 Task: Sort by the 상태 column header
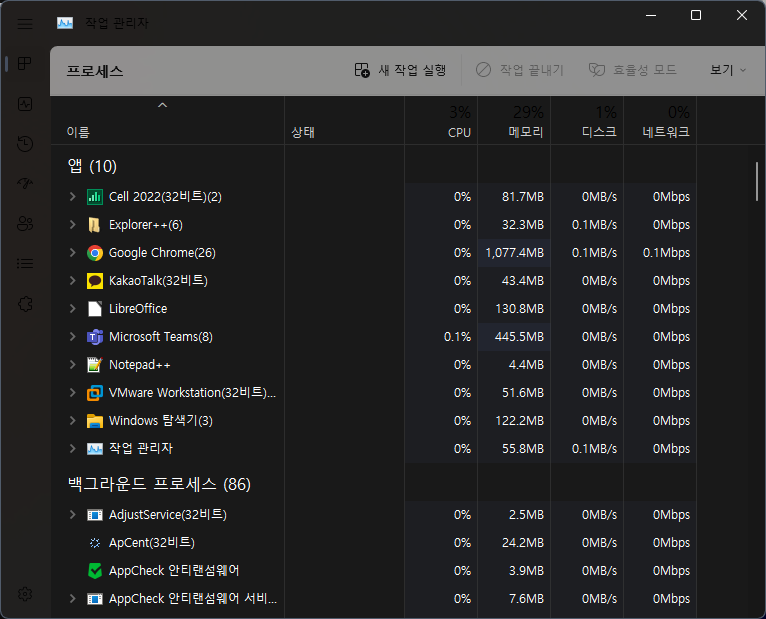tap(344, 121)
